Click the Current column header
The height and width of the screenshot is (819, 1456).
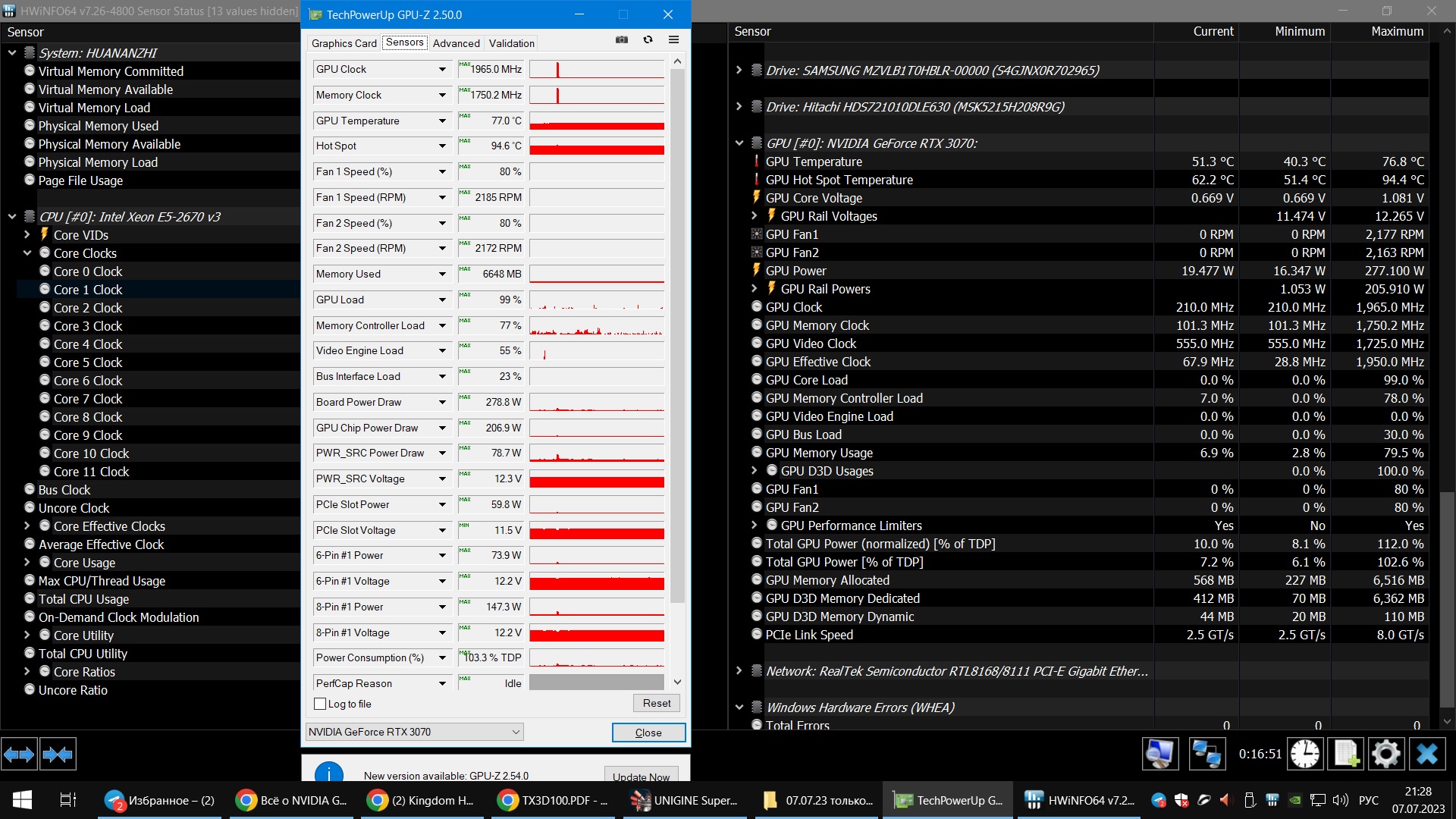(x=1197, y=31)
